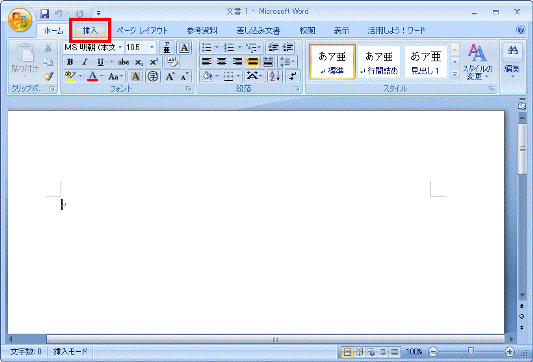Open Customize Quick Access Toolbar arrow
Screen dimensions: 533x362
tap(98, 14)
